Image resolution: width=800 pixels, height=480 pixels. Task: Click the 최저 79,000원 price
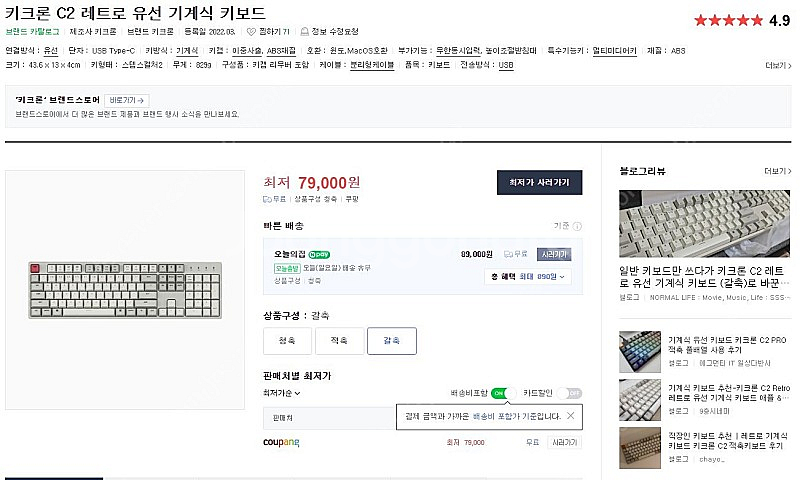(x=312, y=182)
